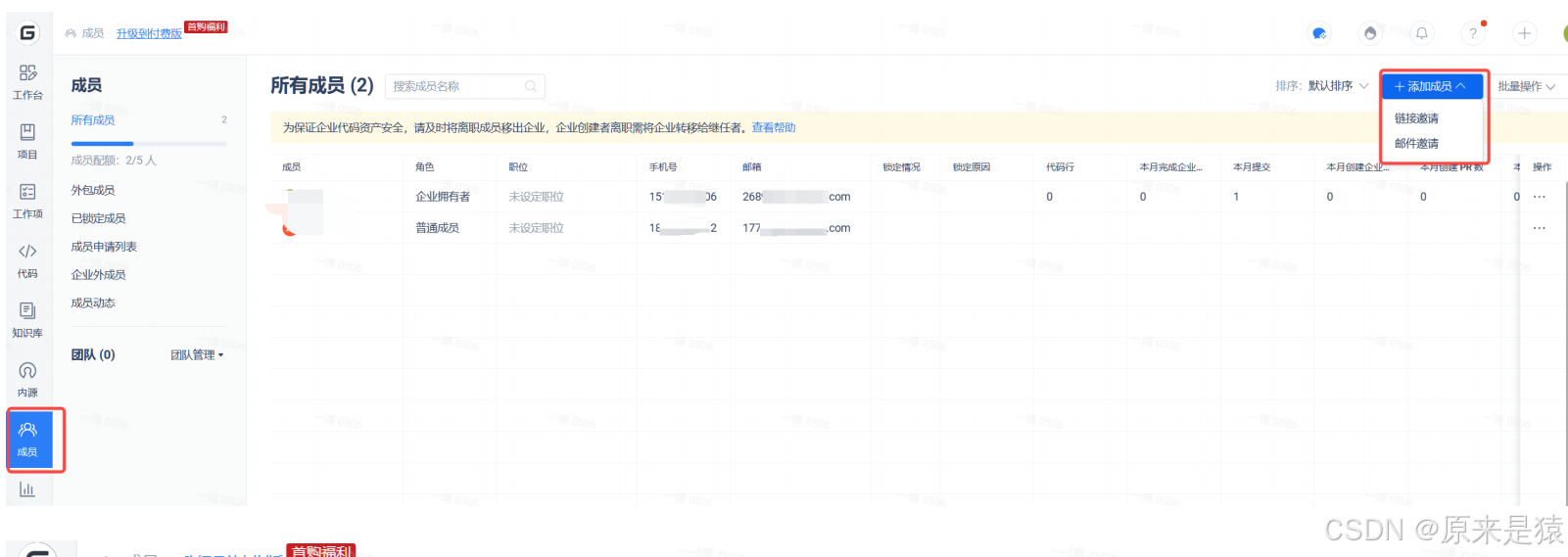Click the 职位 column header

click(x=518, y=167)
